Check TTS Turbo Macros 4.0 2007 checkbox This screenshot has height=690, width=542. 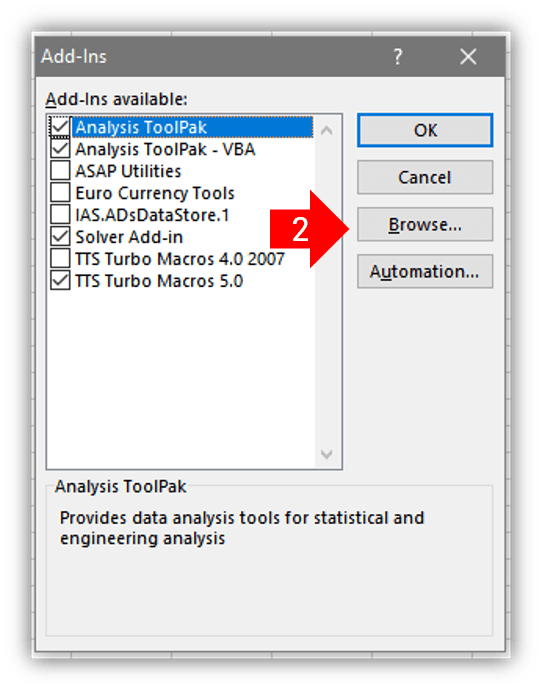[60, 259]
